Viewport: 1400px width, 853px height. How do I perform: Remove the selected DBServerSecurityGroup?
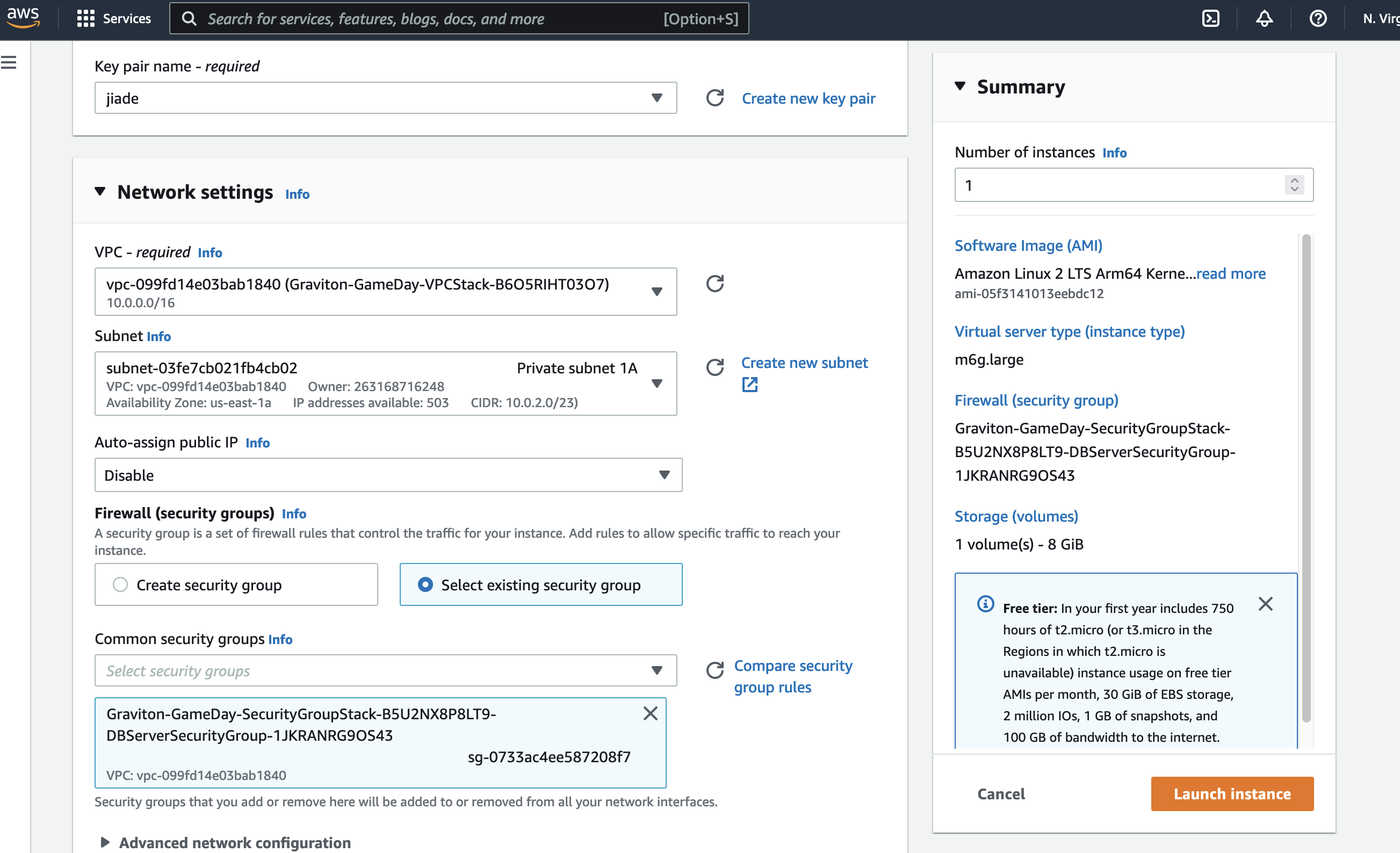[650, 713]
